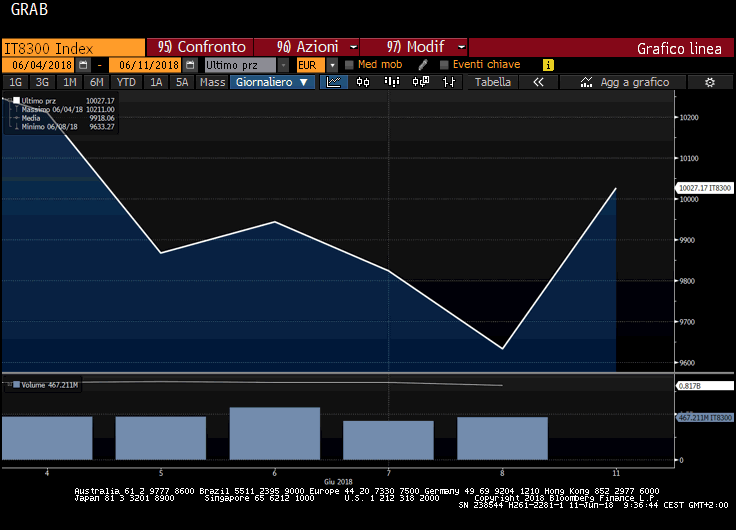Open the EUR currency dropdown
The image size is (736, 530).
(x=332, y=65)
